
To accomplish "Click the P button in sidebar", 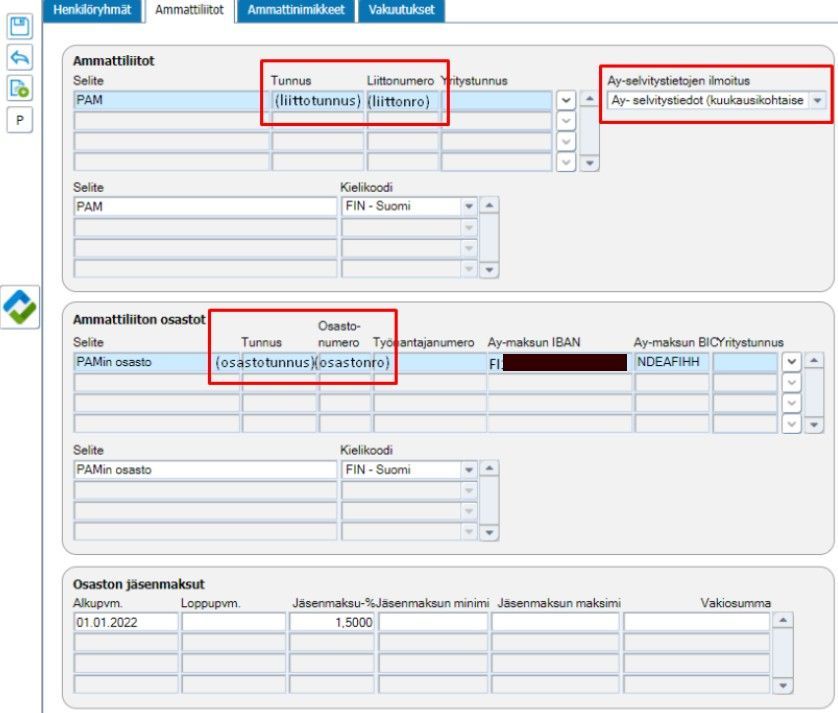I will click(20, 120).
